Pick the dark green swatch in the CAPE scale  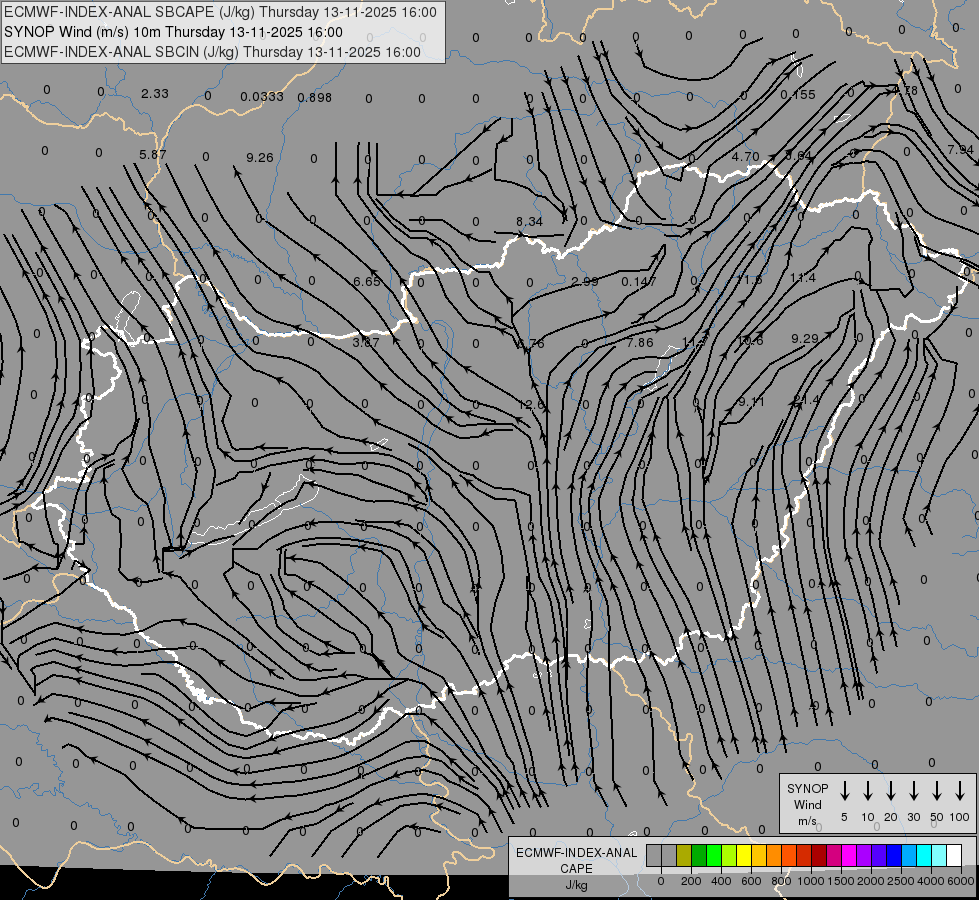[699, 856]
